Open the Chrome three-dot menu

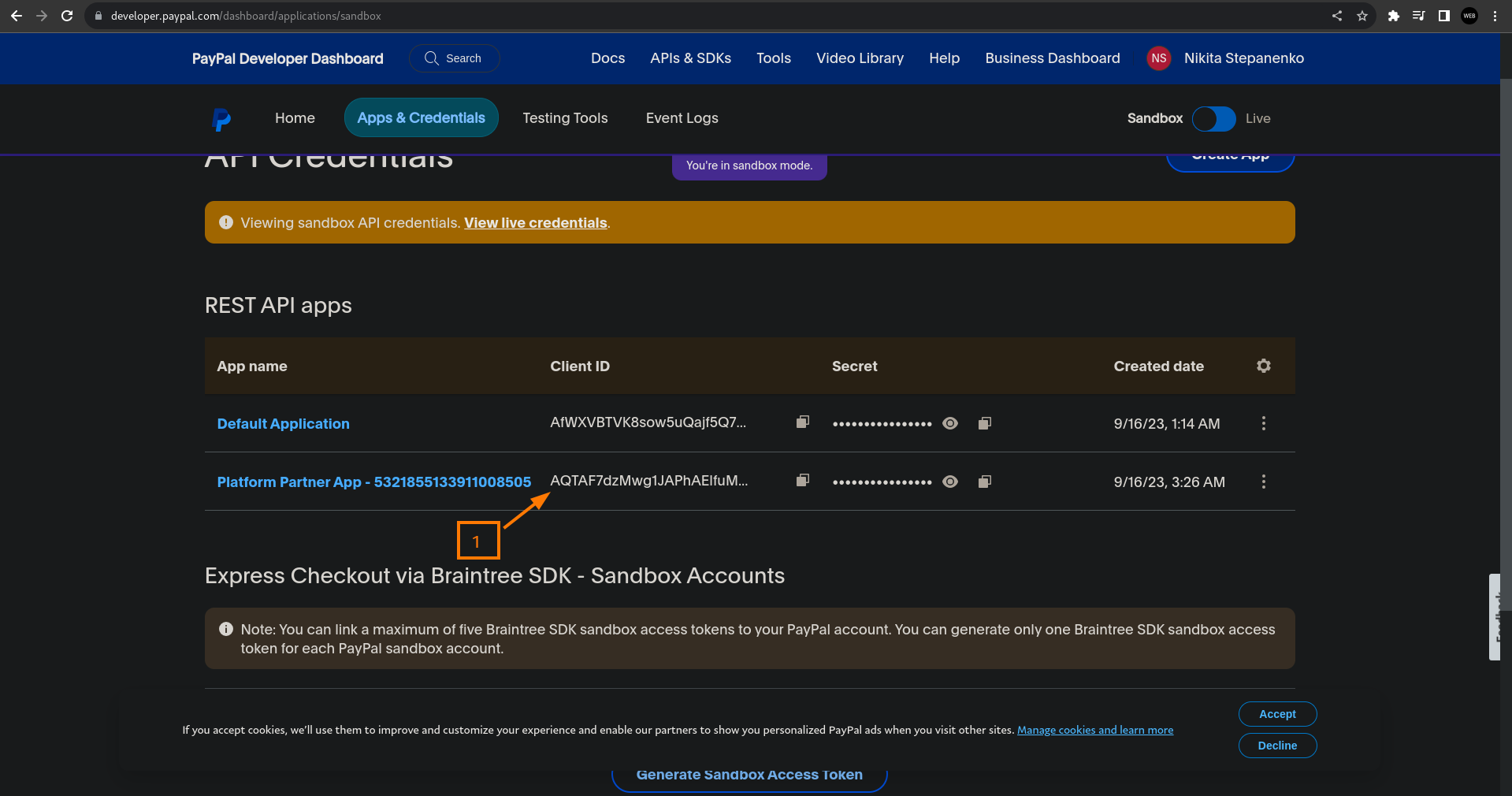tap(1495, 16)
